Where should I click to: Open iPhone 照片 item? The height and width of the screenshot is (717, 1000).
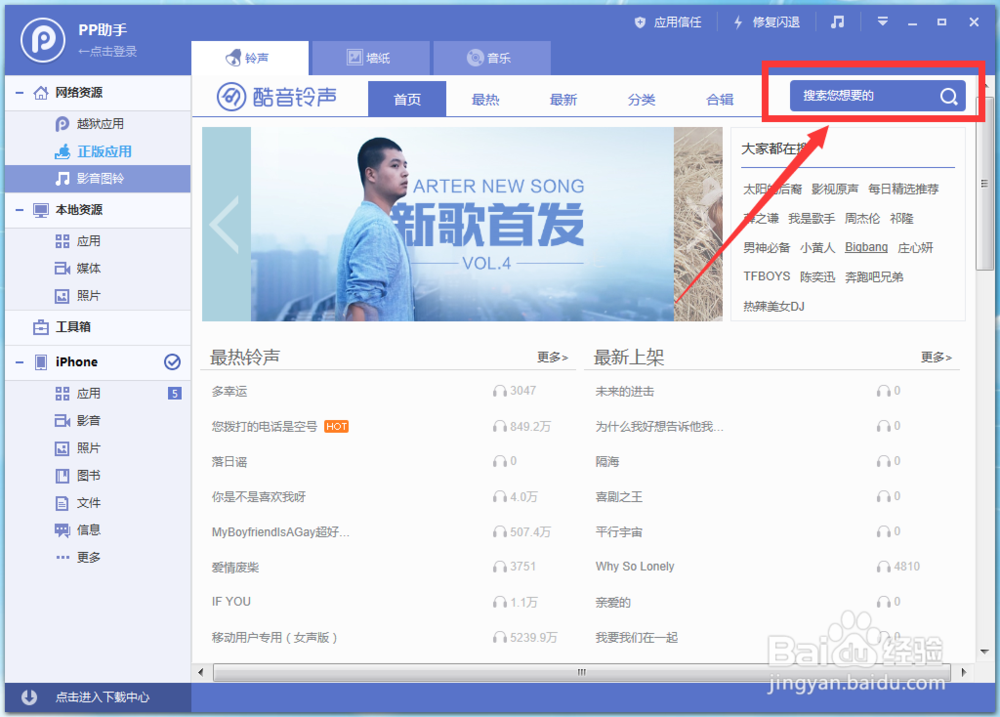(x=78, y=448)
